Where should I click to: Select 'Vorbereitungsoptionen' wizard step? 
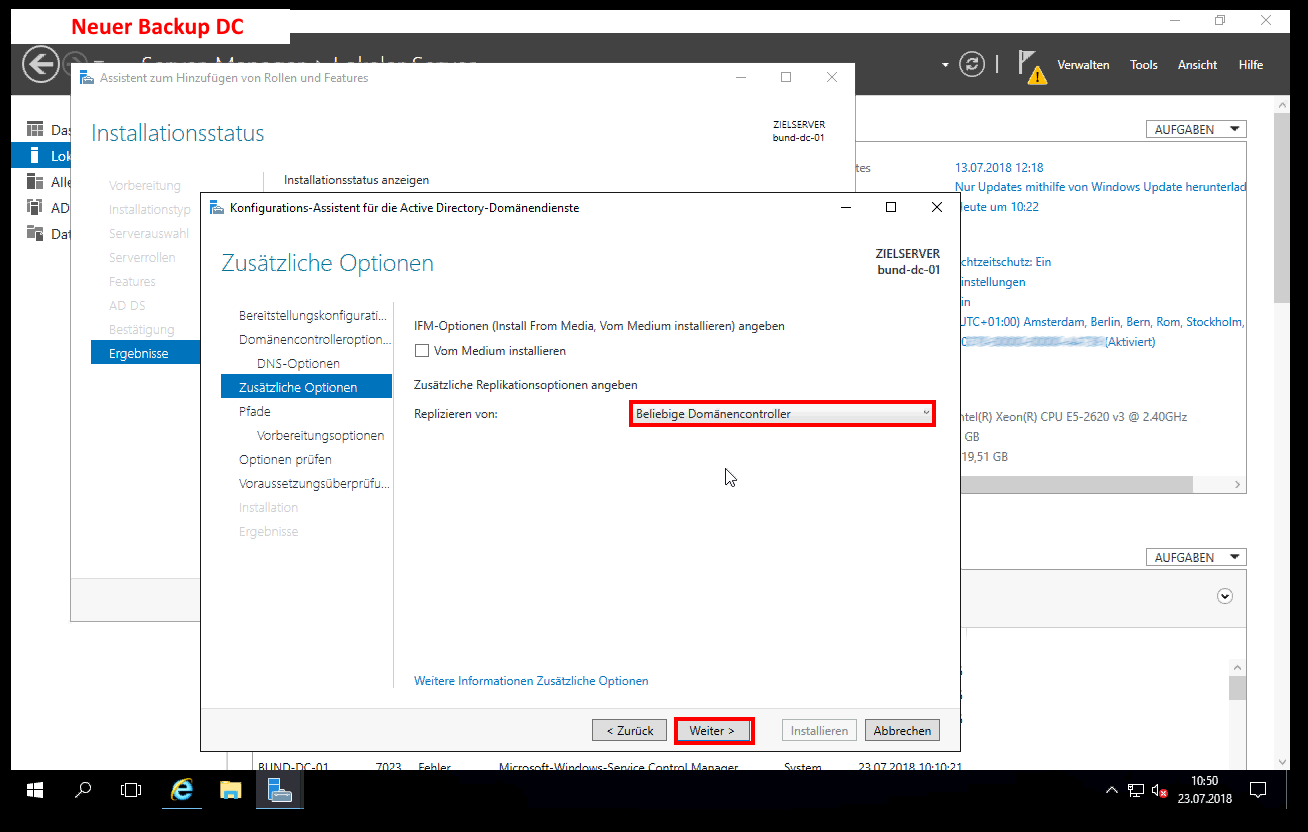point(320,435)
